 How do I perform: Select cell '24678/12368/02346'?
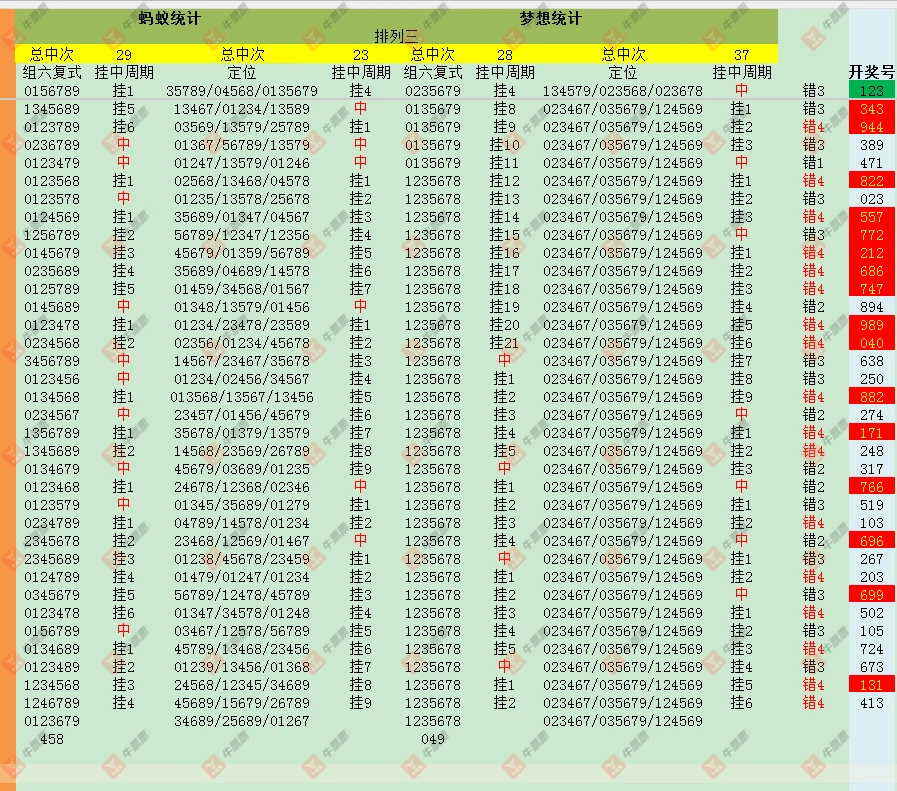tap(241, 487)
